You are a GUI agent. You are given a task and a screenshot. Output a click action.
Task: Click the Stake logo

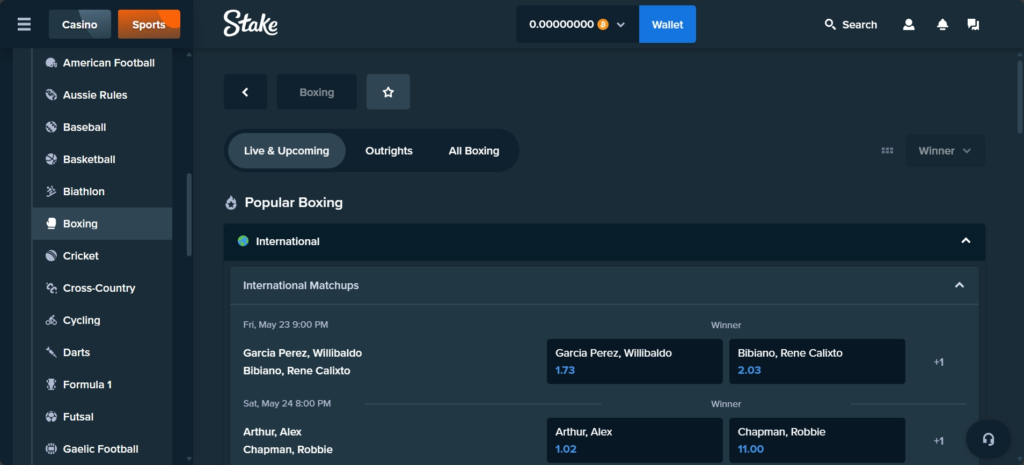click(x=251, y=24)
